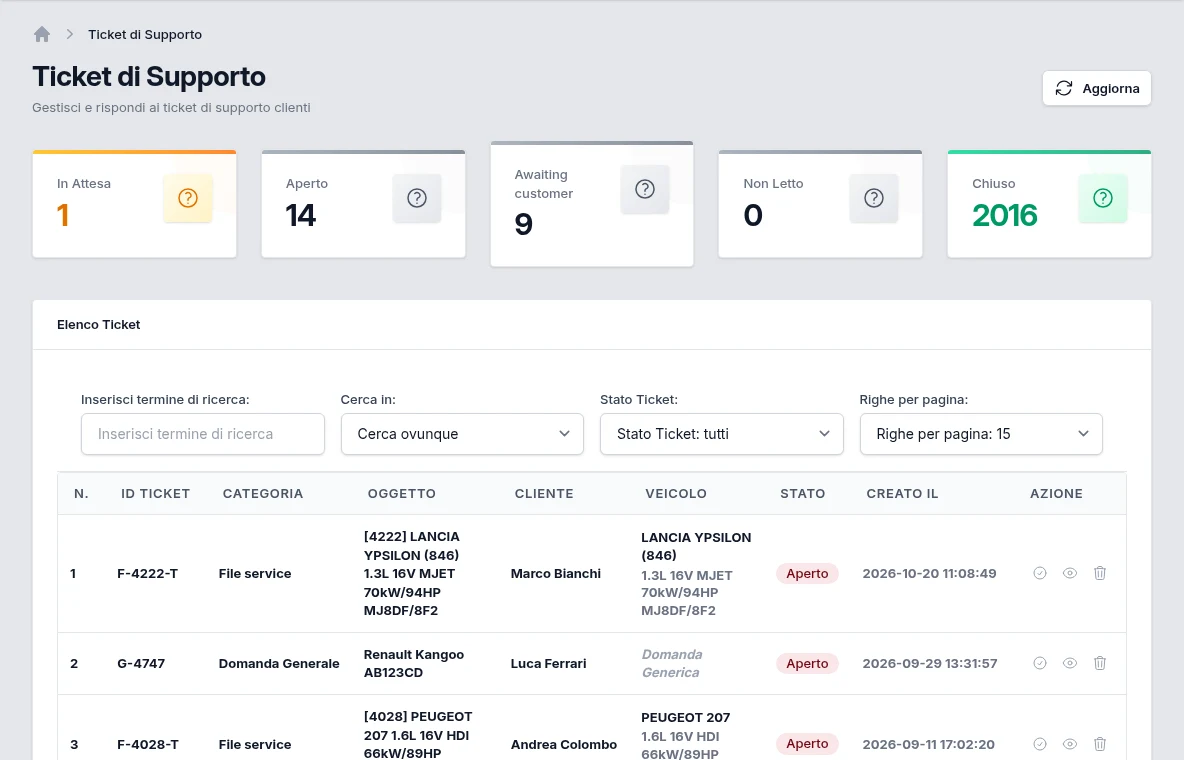Screen dimensions: 1184x760
Task: Delete ticket F-4028-T with trash icon
Action: click(1100, 744)
